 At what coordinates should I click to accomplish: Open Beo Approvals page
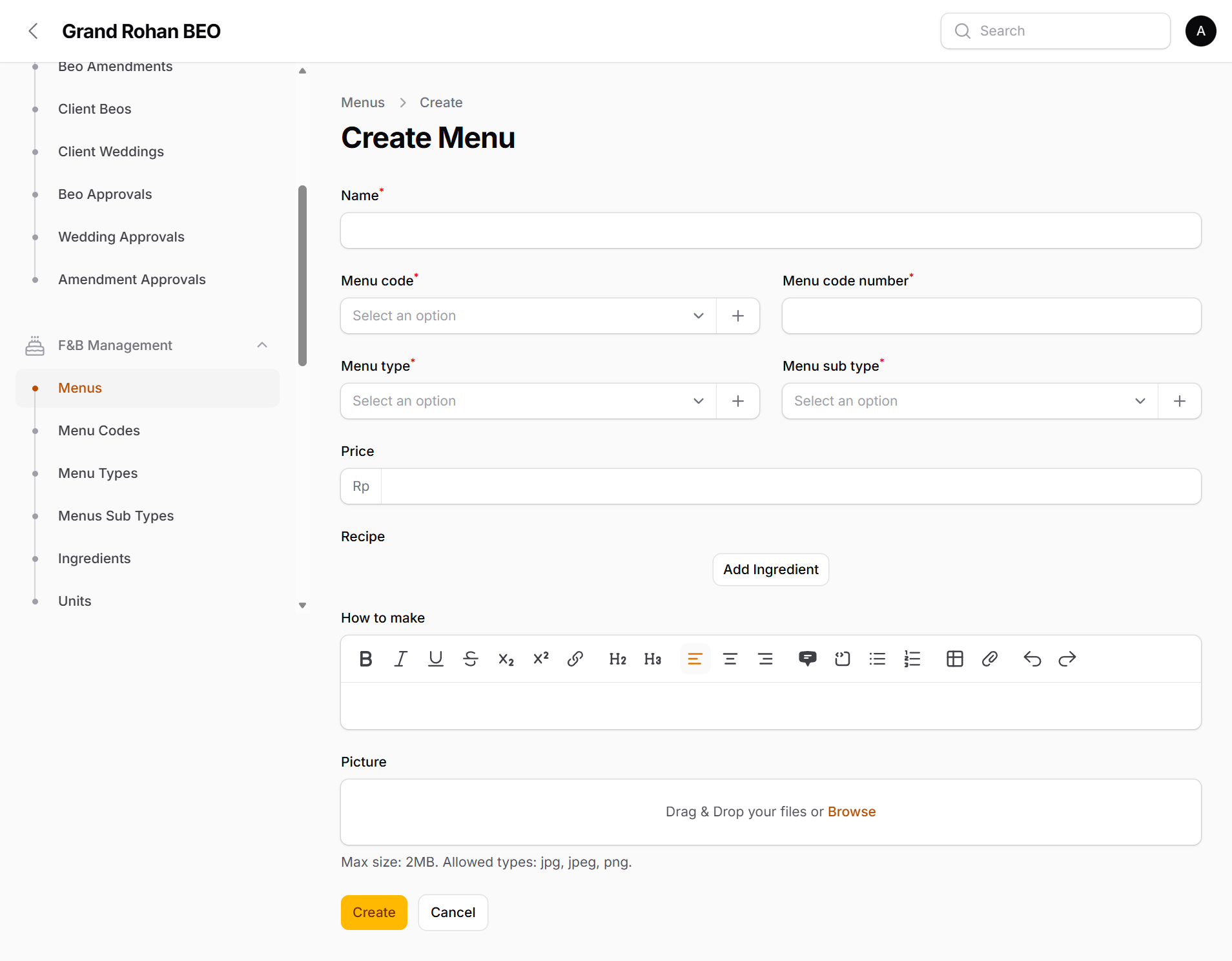[x=105, y=194]
